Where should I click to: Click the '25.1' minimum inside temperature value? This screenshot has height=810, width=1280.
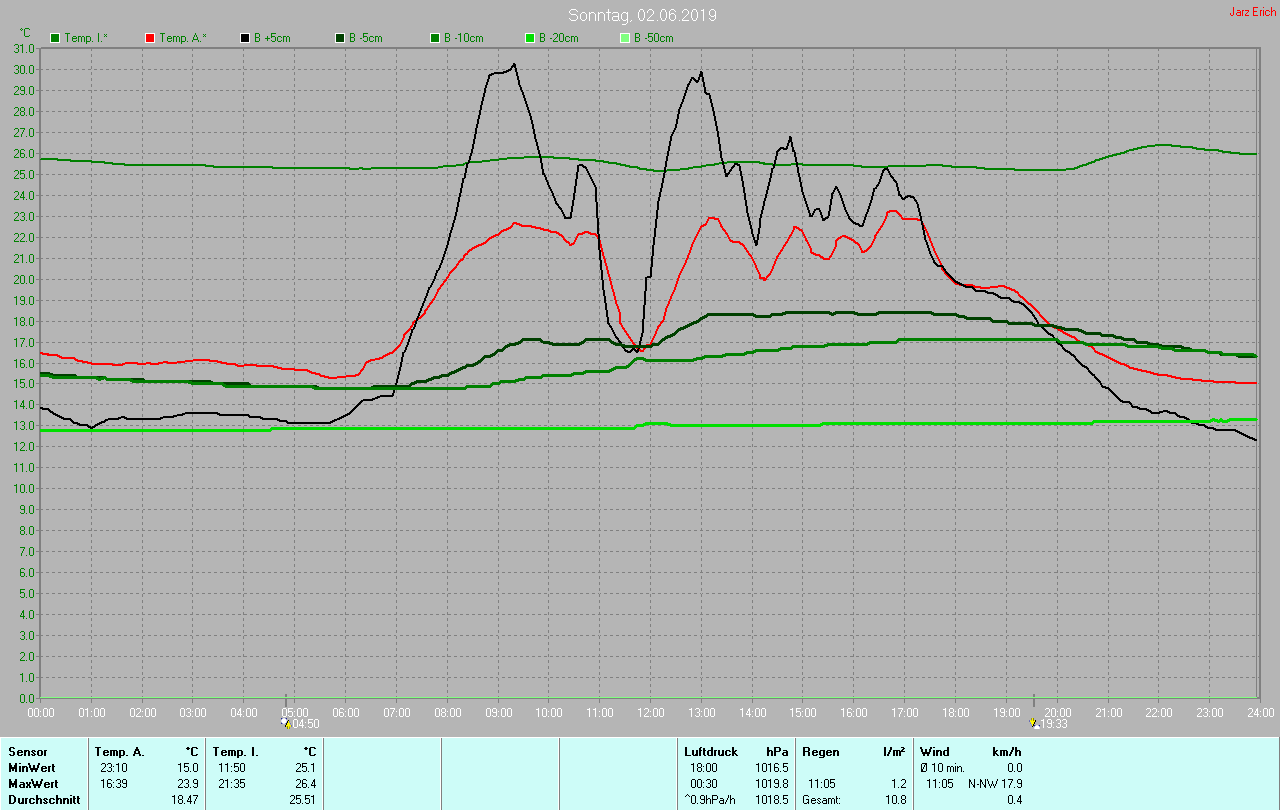(305, 767)
